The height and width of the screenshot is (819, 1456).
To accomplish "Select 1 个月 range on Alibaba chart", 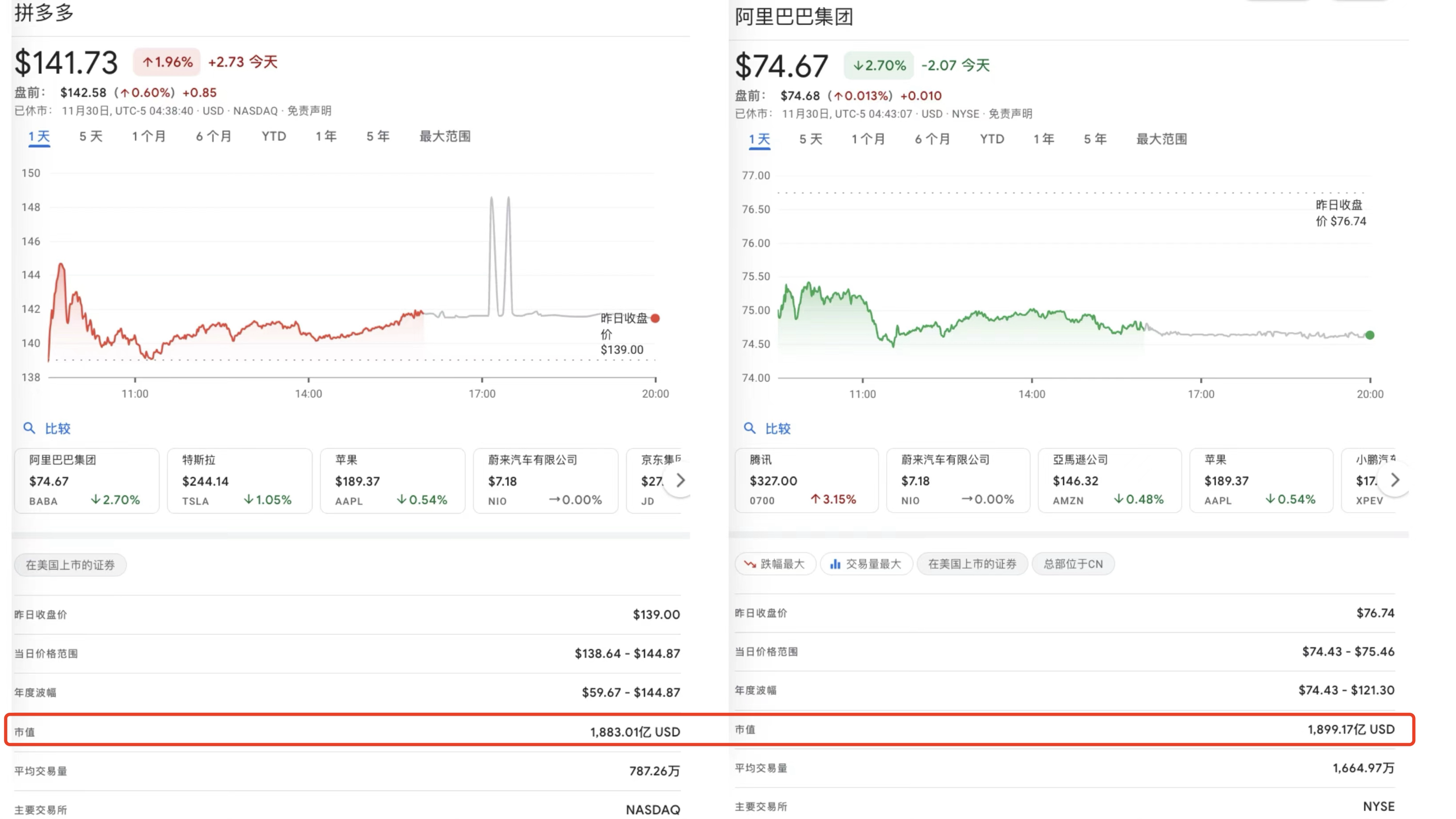I will click(x=868, y=139).
